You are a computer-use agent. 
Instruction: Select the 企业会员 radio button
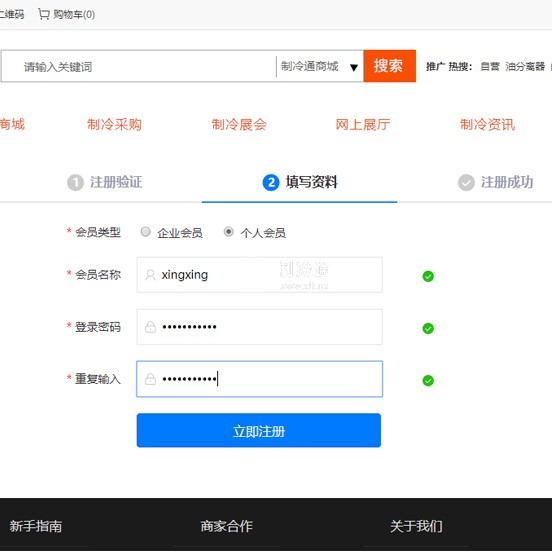pos(145,232)
